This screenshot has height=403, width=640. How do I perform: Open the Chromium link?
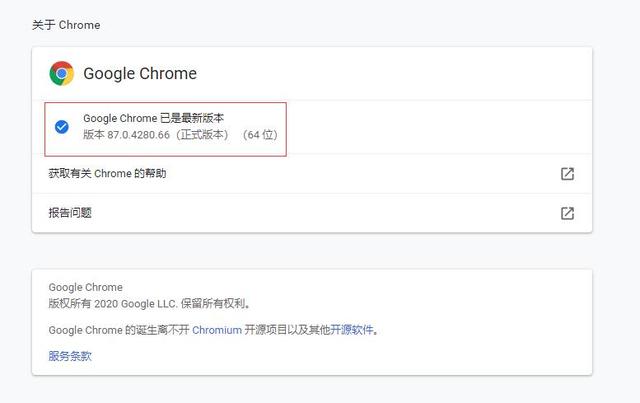[217, 330]
